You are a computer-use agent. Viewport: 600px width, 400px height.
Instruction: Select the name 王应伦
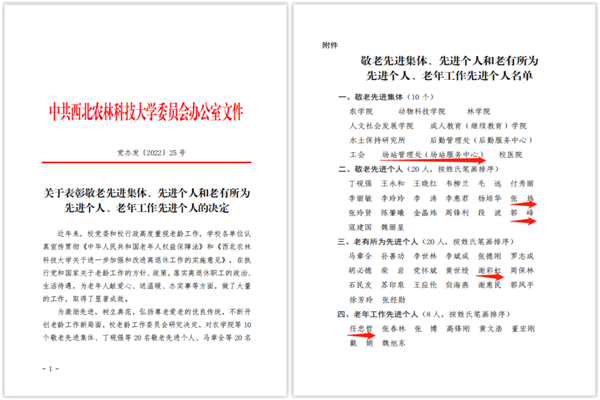tap(425, 285)
